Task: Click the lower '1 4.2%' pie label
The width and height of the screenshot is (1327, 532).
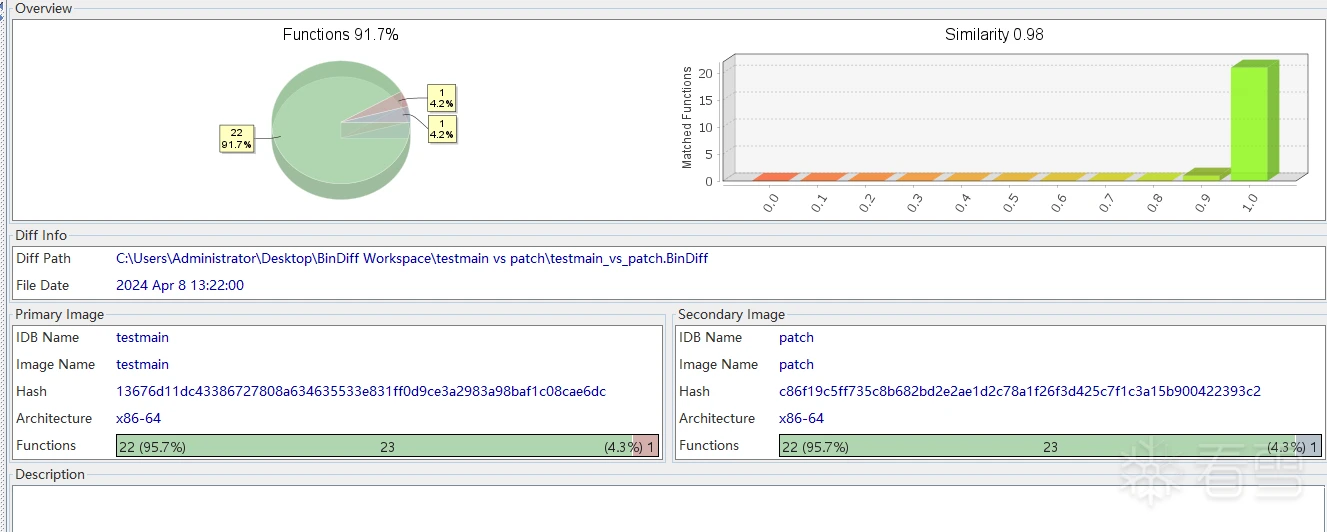Action: coord(442,128)
